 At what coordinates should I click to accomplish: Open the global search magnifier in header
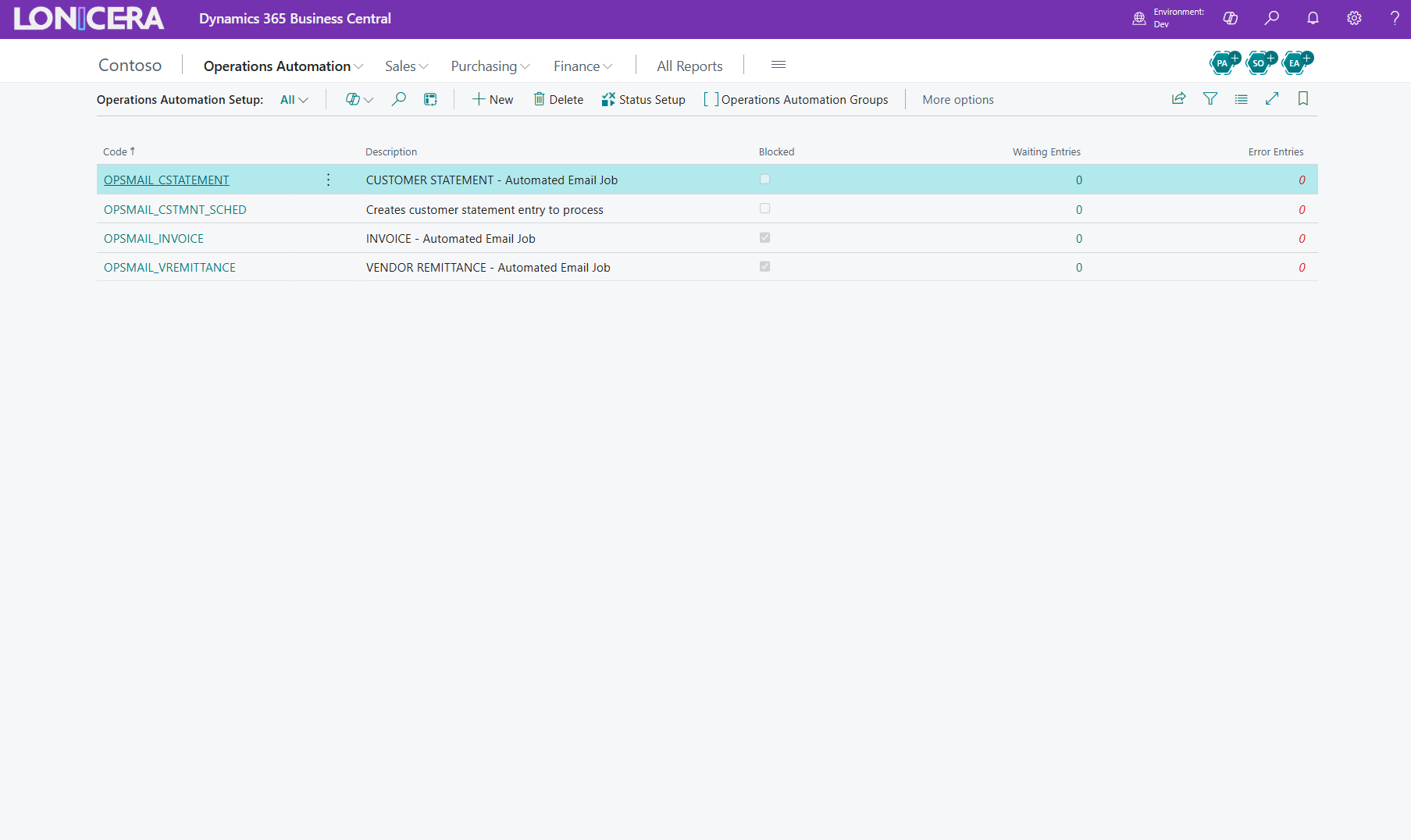[x=1272, y=18]
